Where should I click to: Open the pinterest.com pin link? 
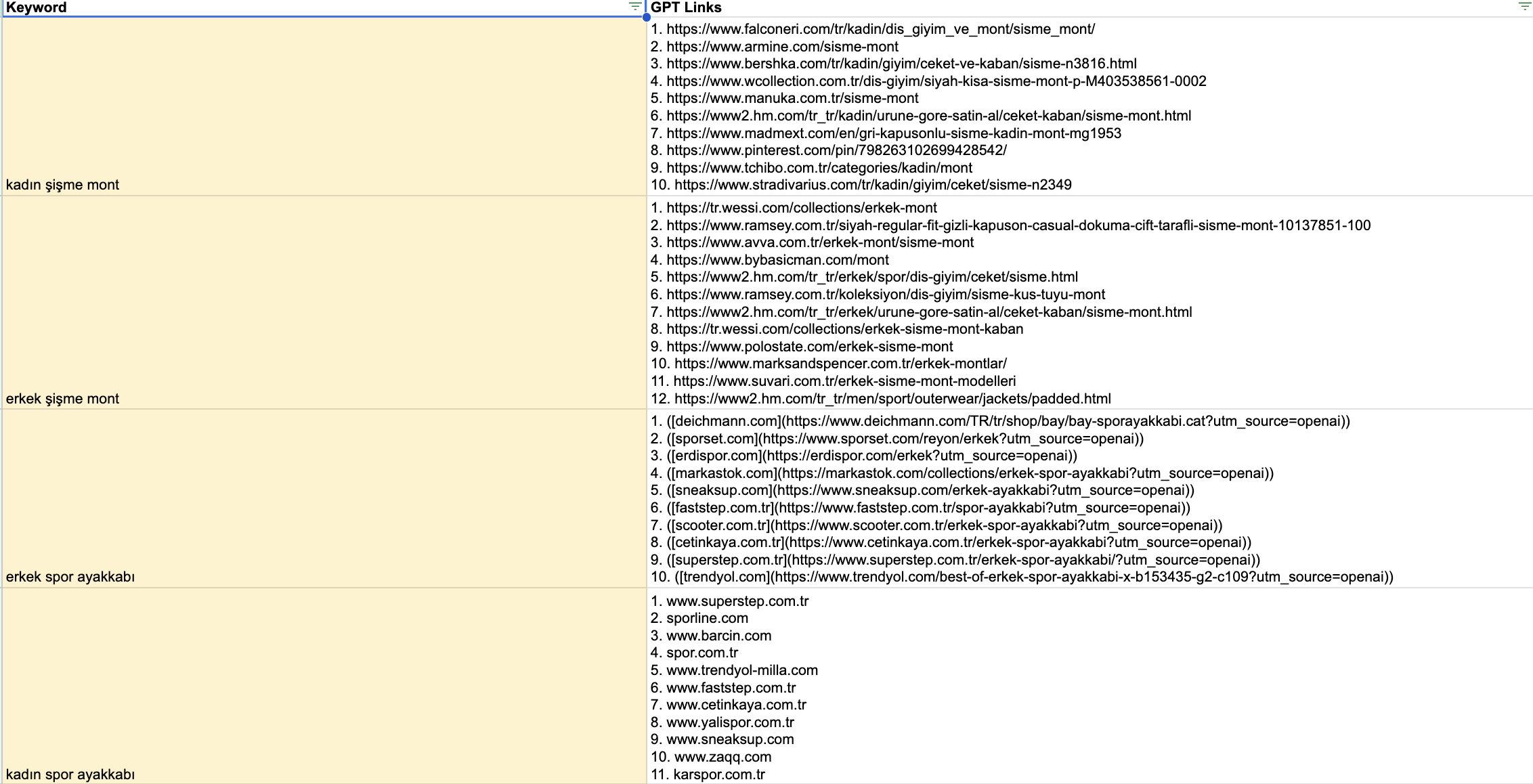pyautogui.click(x=829, y=150)
